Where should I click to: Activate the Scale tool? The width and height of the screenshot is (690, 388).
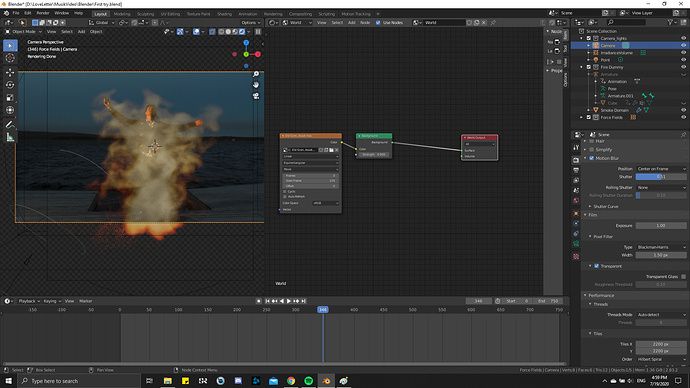10,98
